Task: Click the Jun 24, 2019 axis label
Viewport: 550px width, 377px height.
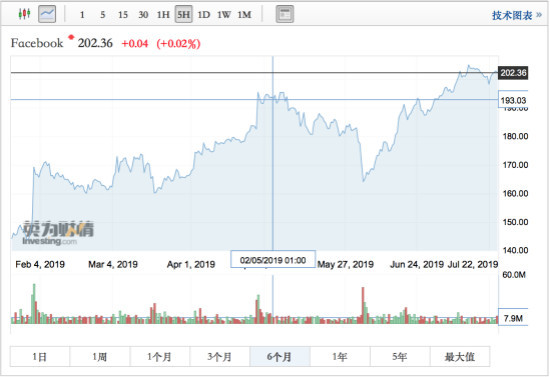Action: click(x=417, y=264)
